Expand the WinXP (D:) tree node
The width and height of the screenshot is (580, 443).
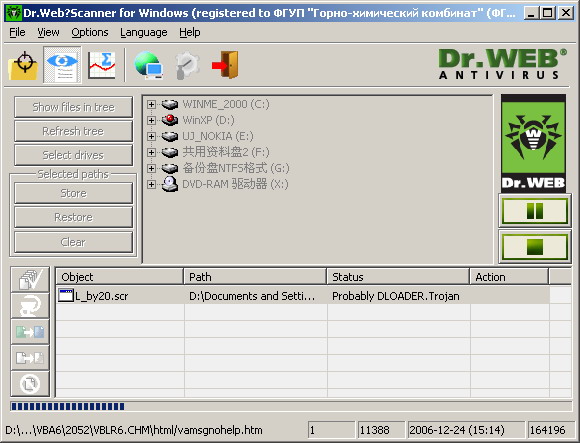[151, 120]
